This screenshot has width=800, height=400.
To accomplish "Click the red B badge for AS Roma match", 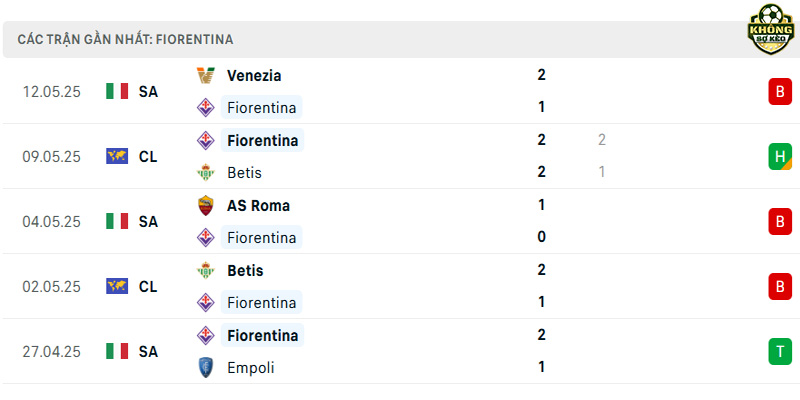I will (780, 221).
